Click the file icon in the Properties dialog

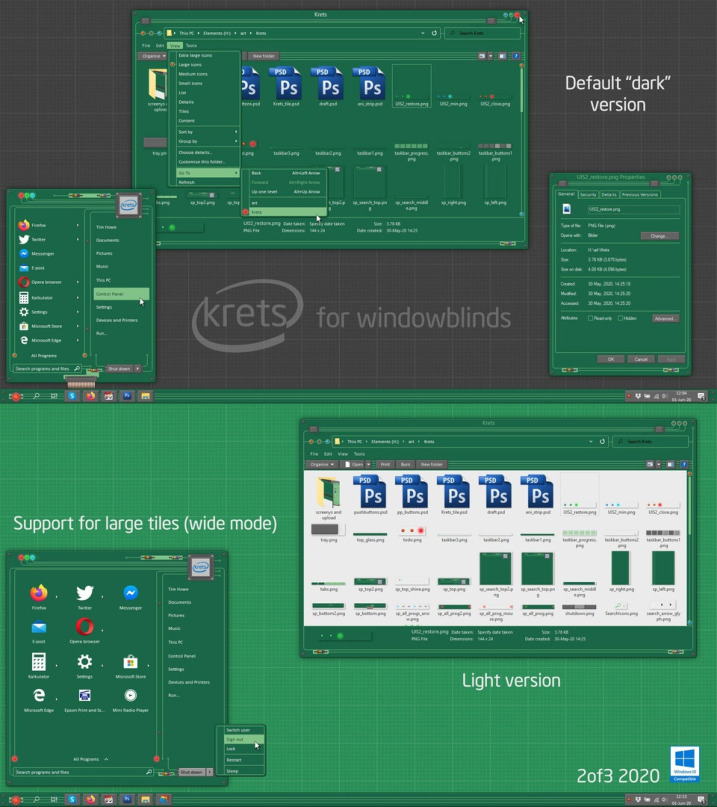(x=567, y=209)
